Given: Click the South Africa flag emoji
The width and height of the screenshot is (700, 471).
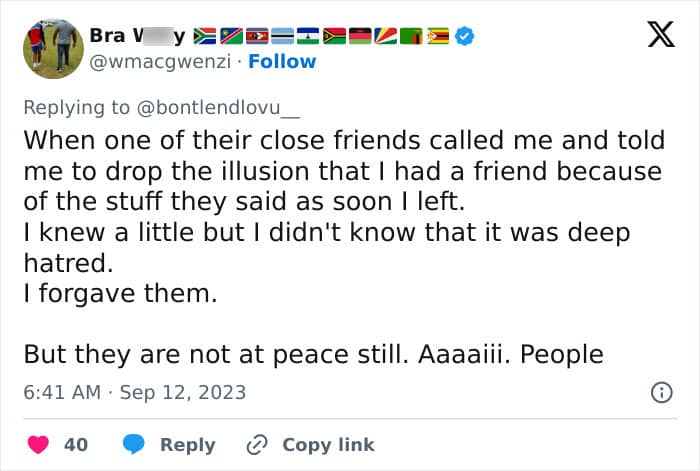Looking at the screenshot, I should (204, 36).
